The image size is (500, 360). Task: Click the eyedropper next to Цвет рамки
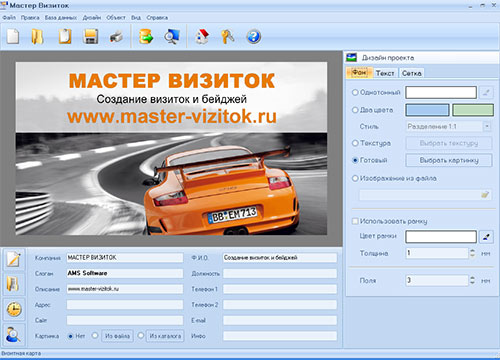(486, 237)
